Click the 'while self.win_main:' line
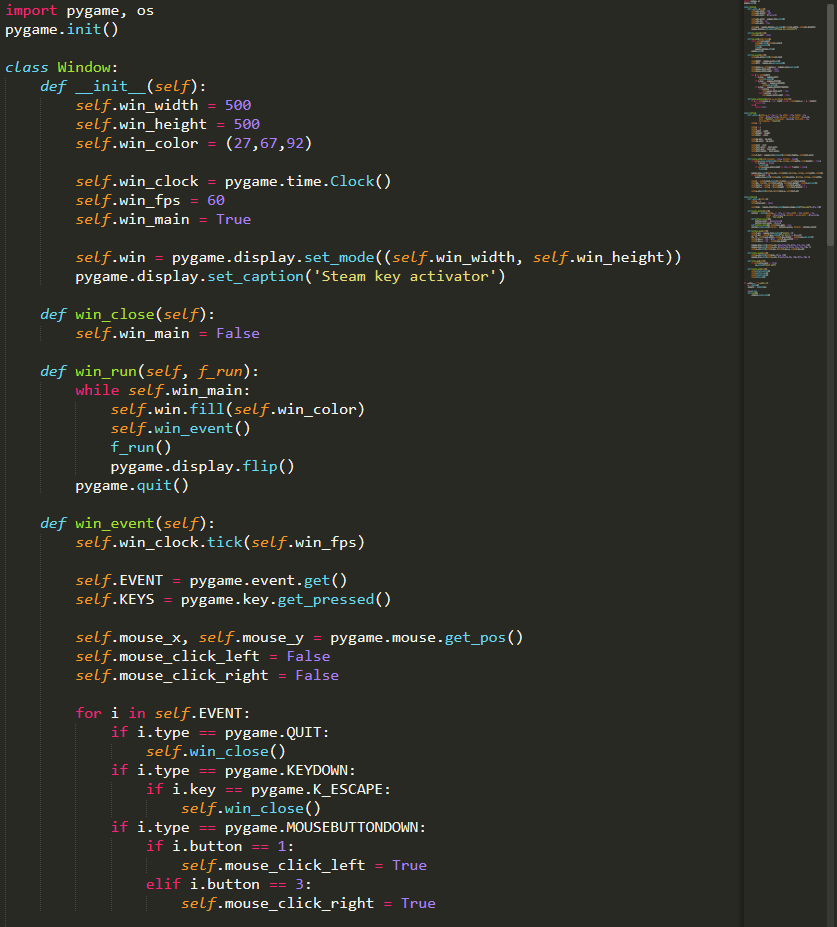 [x=163, y=390]
